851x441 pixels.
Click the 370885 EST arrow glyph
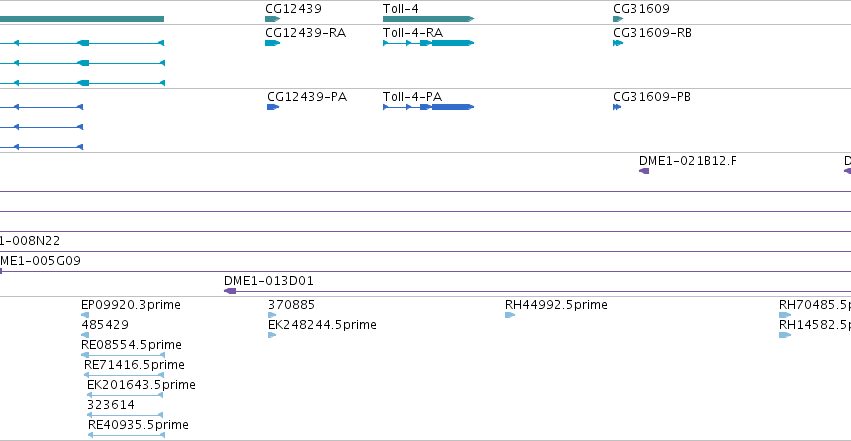272,315
